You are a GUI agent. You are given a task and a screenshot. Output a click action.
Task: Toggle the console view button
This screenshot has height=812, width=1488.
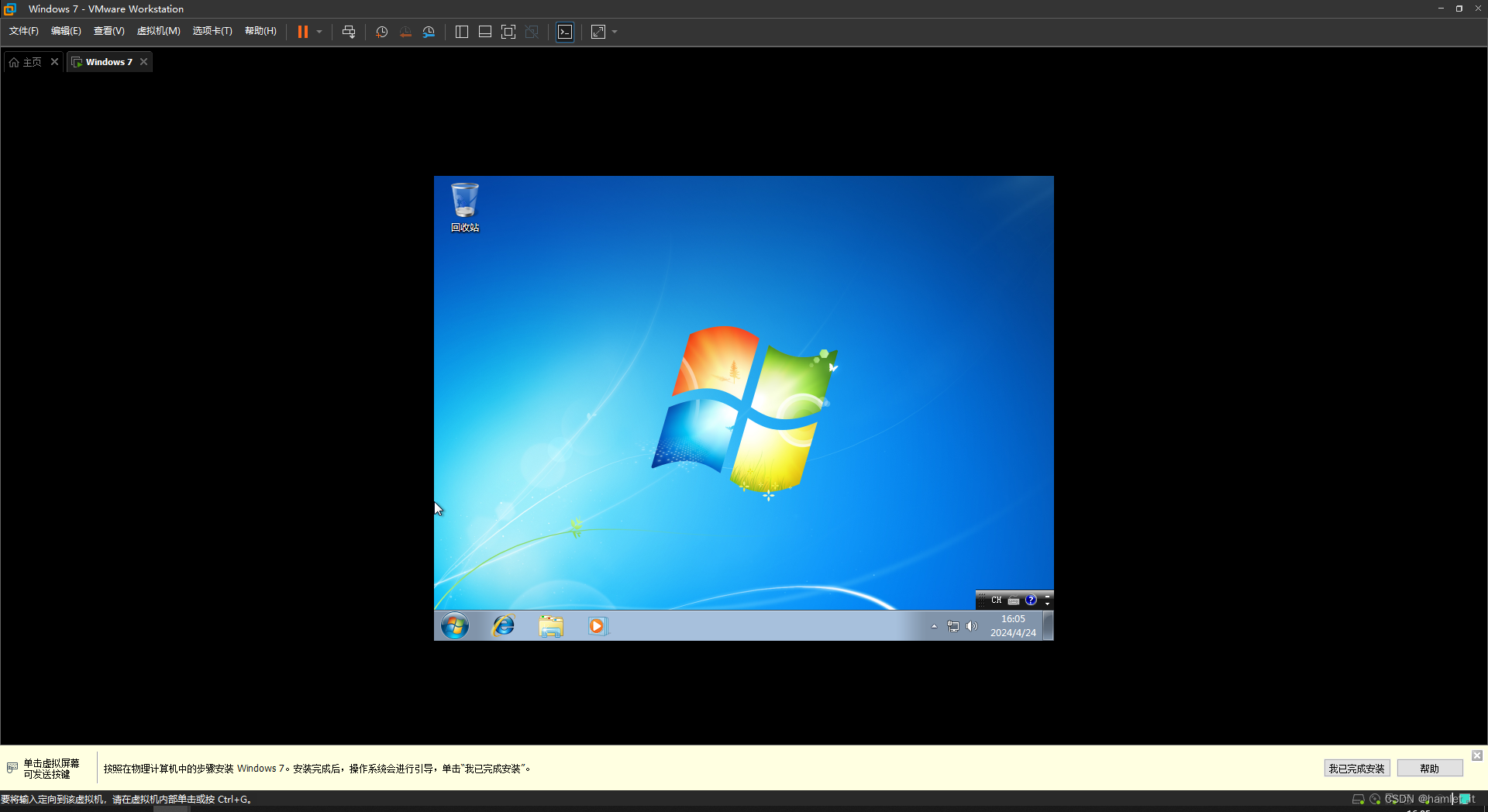tap(565, 32)
